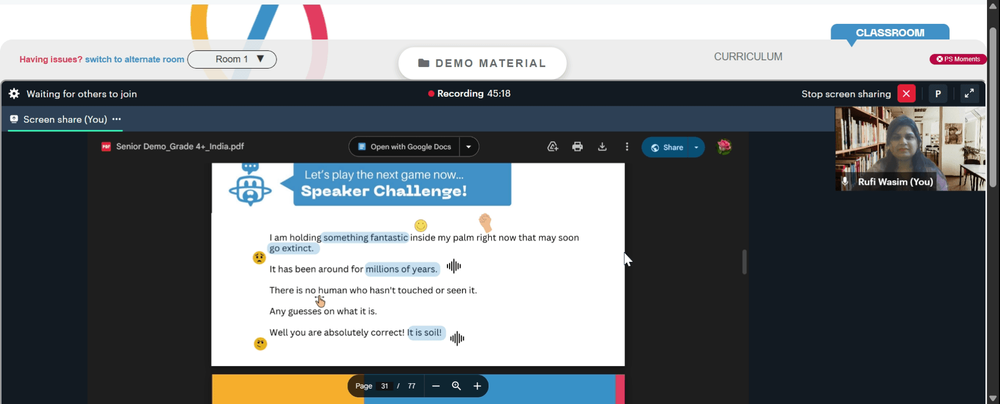The width and height of the screenshot is (1000, 404).
Task: Open the settings gear icon
Action: (14, 94)
